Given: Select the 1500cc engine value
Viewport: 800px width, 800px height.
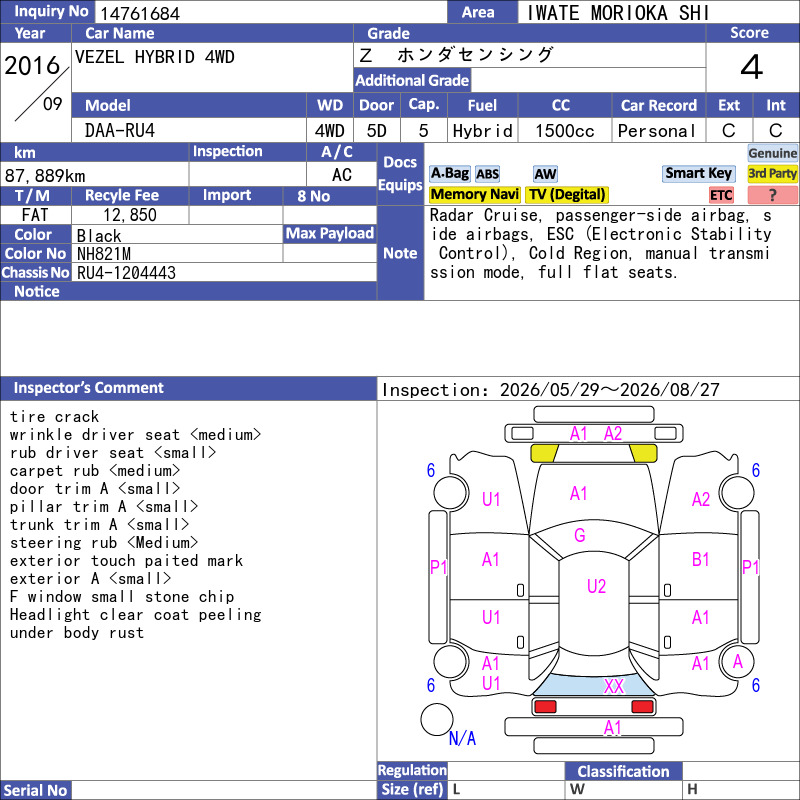Looking at the screenshot, I should coord(565,131).
